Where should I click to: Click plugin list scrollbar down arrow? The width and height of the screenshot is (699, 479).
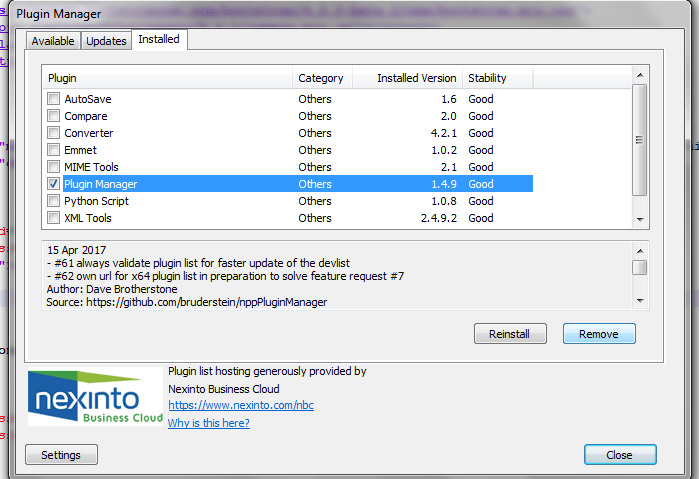pyautogui.click(x=640, y=219)
